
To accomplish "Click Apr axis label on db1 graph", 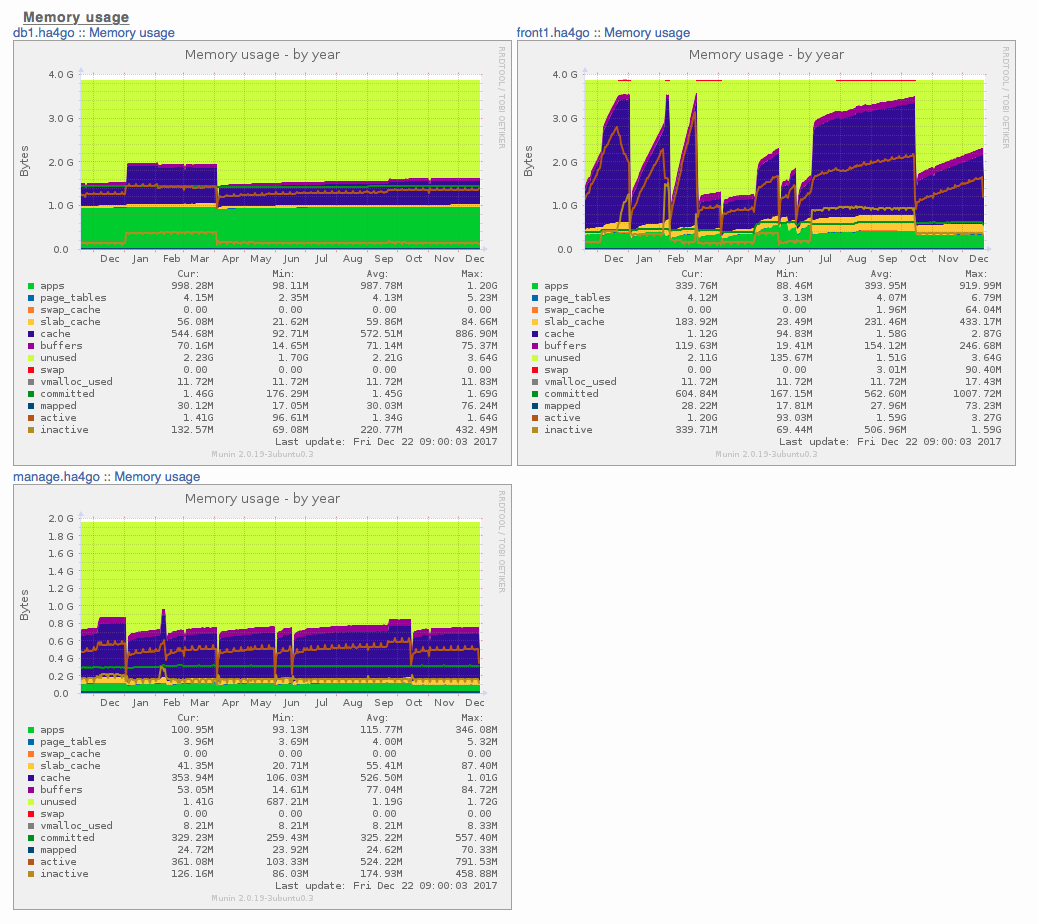I will coord(230,259).
